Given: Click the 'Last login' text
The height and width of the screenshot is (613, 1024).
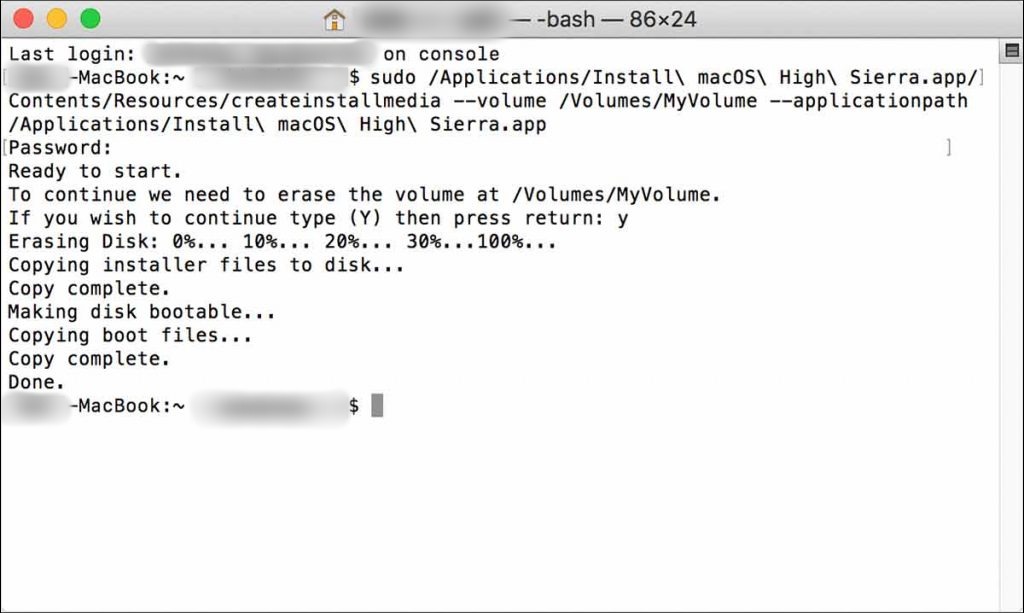Looking at the screenshot, I should point(70,53).
